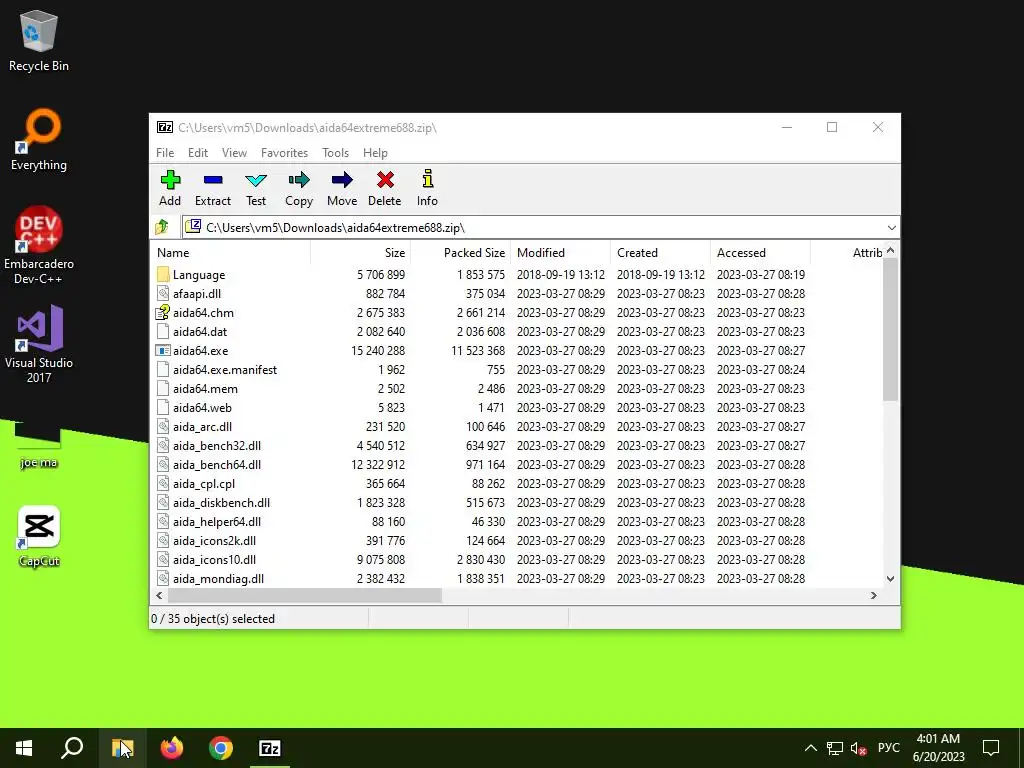The width and height of the screenshot is (1024, 768).
Task: Click the muted volume tray icon
Action: coord(859,748)
